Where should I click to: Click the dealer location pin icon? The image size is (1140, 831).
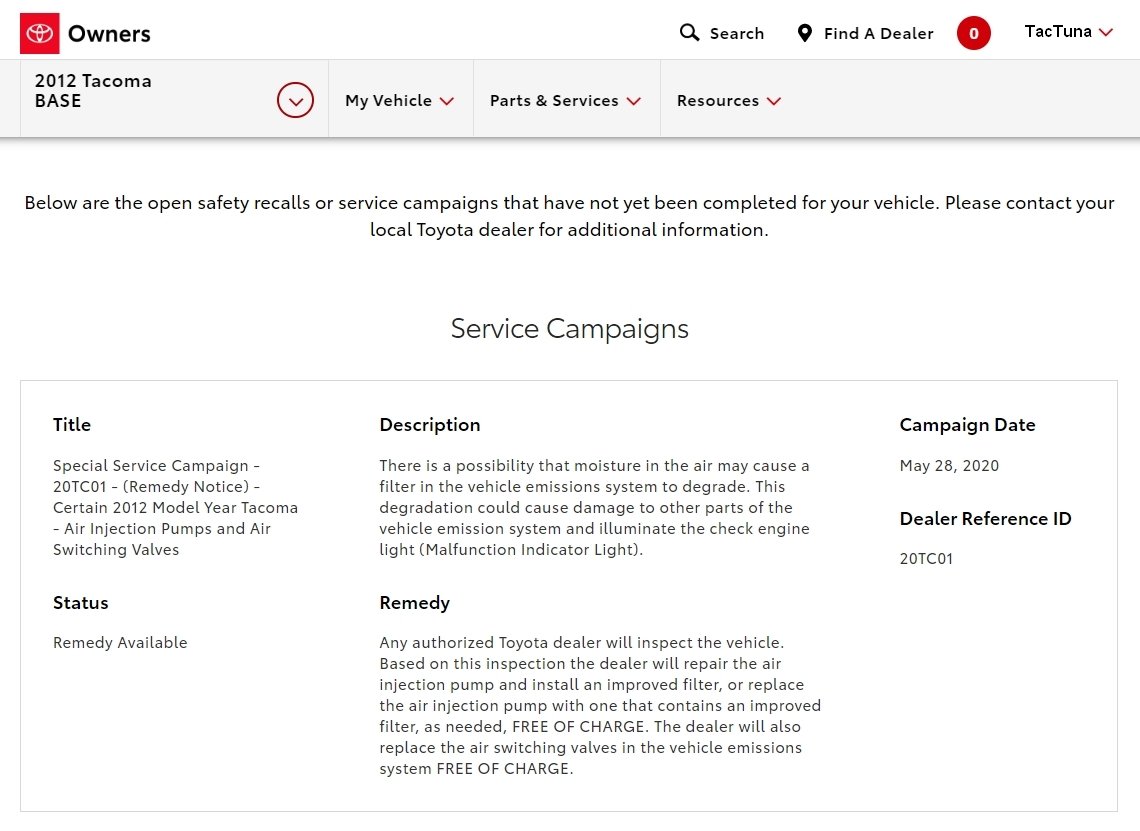pos(804,33)
